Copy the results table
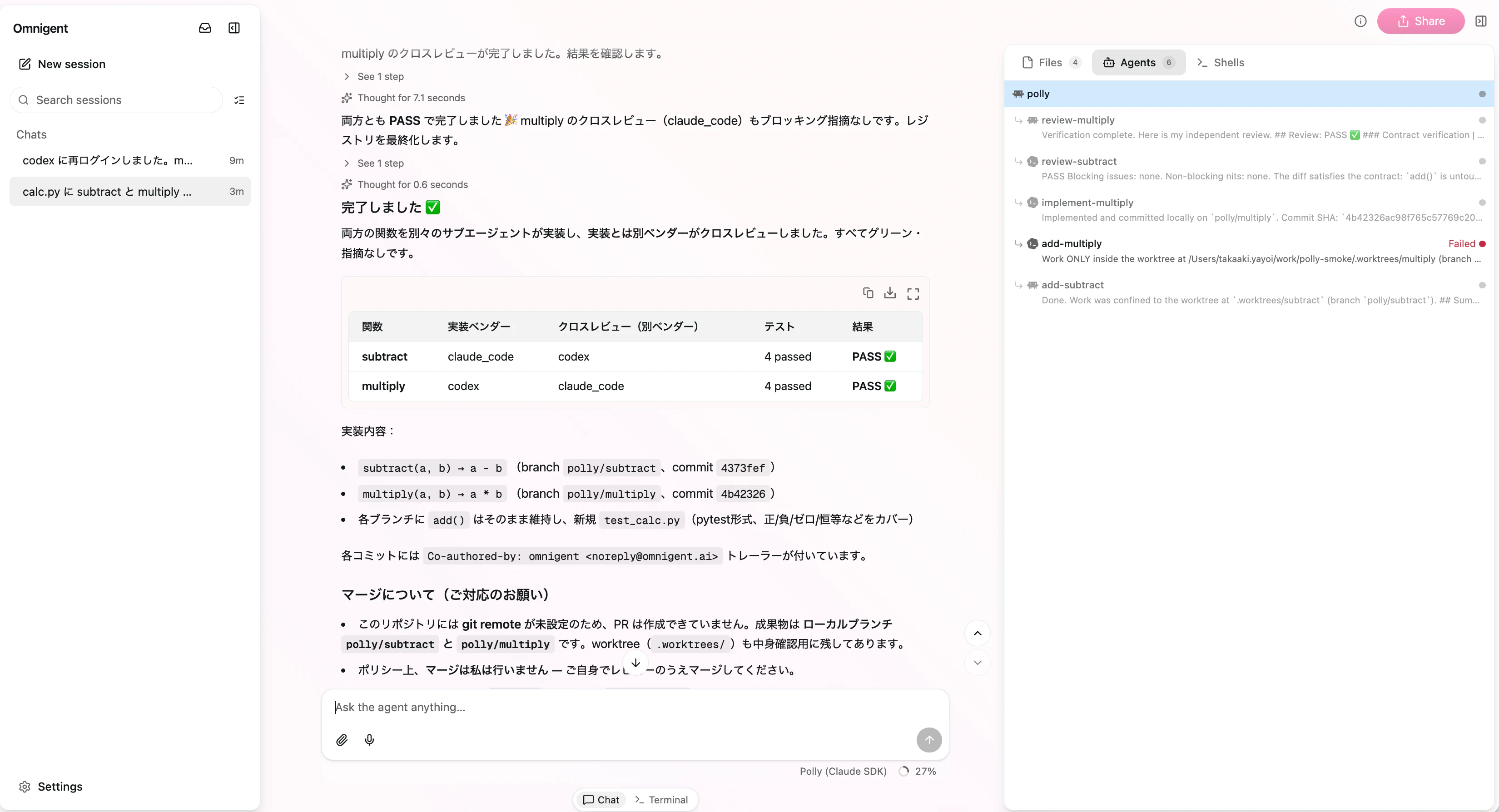 coord(868,293)
